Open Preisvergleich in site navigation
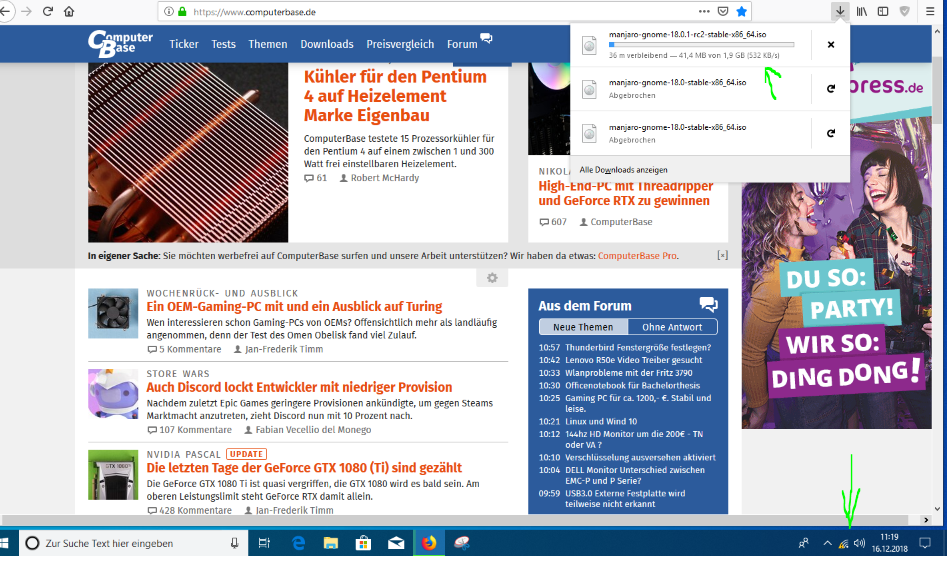Screen dimensions: 951x563 tap(400, 44)
